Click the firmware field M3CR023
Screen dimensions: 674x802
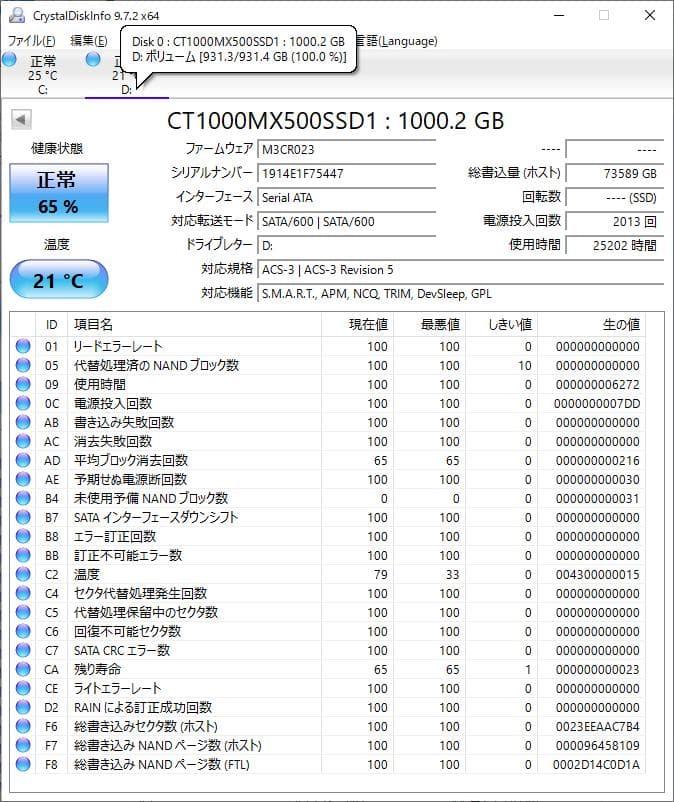pyautogui.click(x=346, y=149)
